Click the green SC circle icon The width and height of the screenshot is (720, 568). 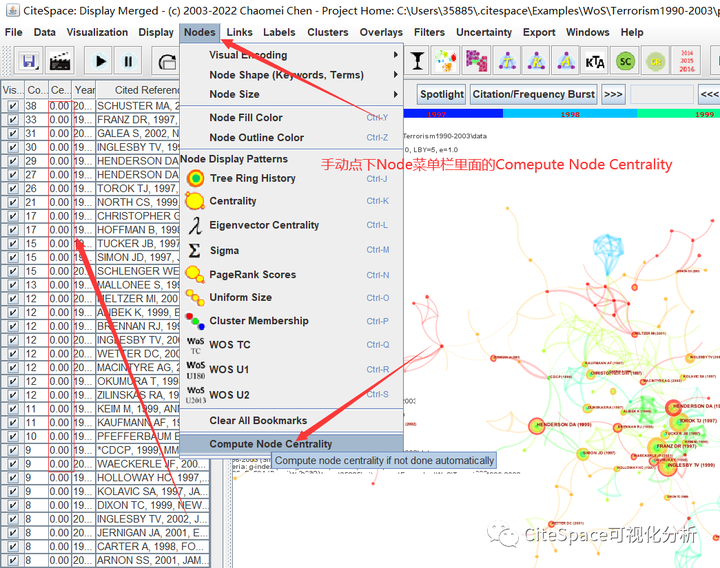625,61
